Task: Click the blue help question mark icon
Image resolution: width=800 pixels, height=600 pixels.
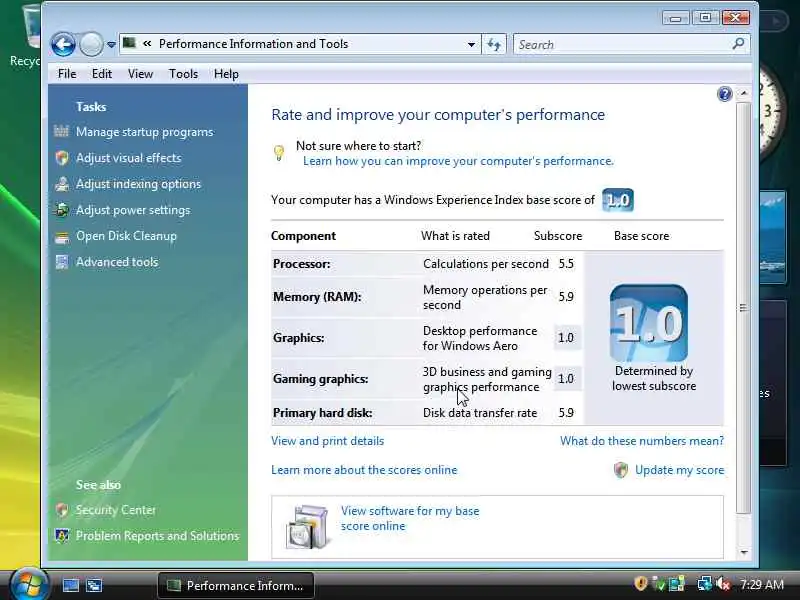Action: click(x=724, y=94)
